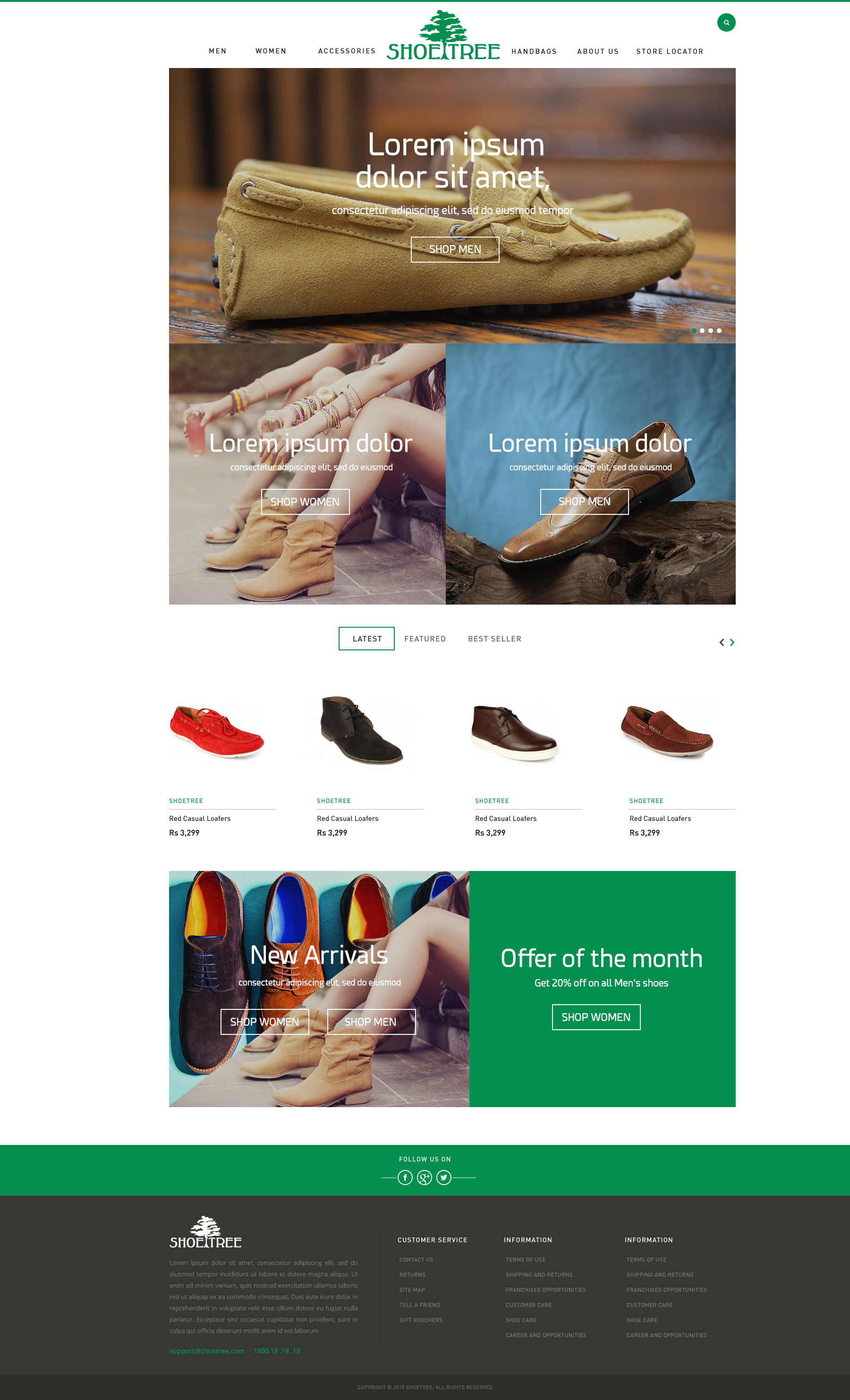The height and width of the screenshot is (1400, 850).
Task: Open the Google Plus social icon
Action: point(425,1177)
